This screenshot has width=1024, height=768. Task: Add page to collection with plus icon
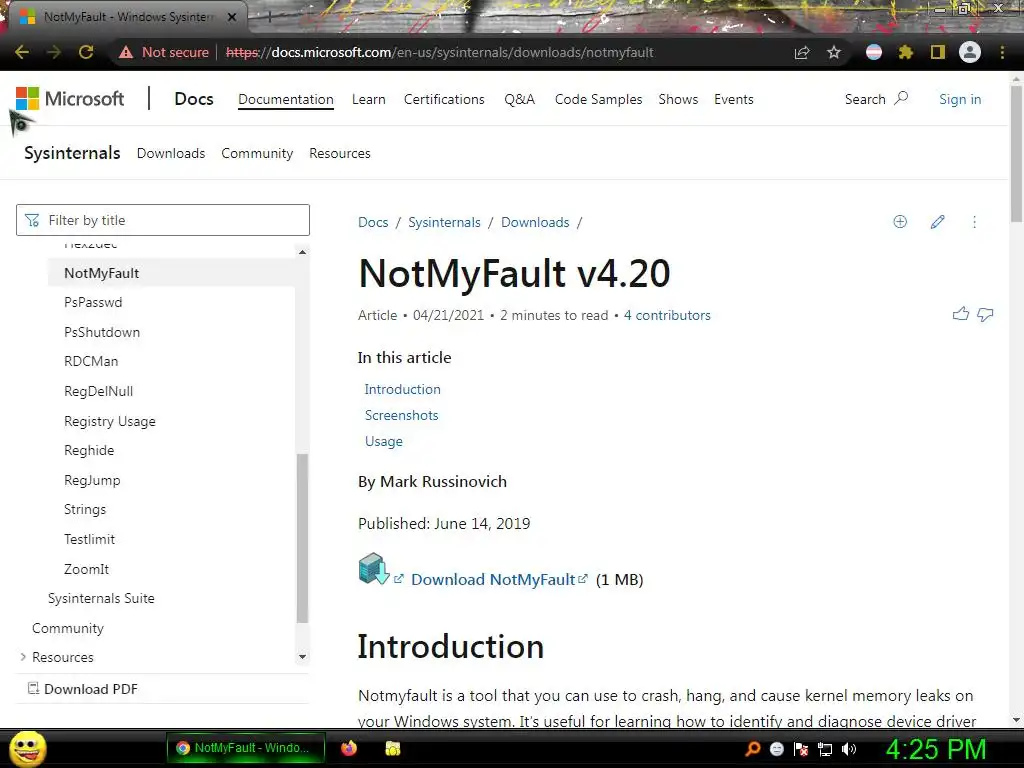tap(900, 222)
